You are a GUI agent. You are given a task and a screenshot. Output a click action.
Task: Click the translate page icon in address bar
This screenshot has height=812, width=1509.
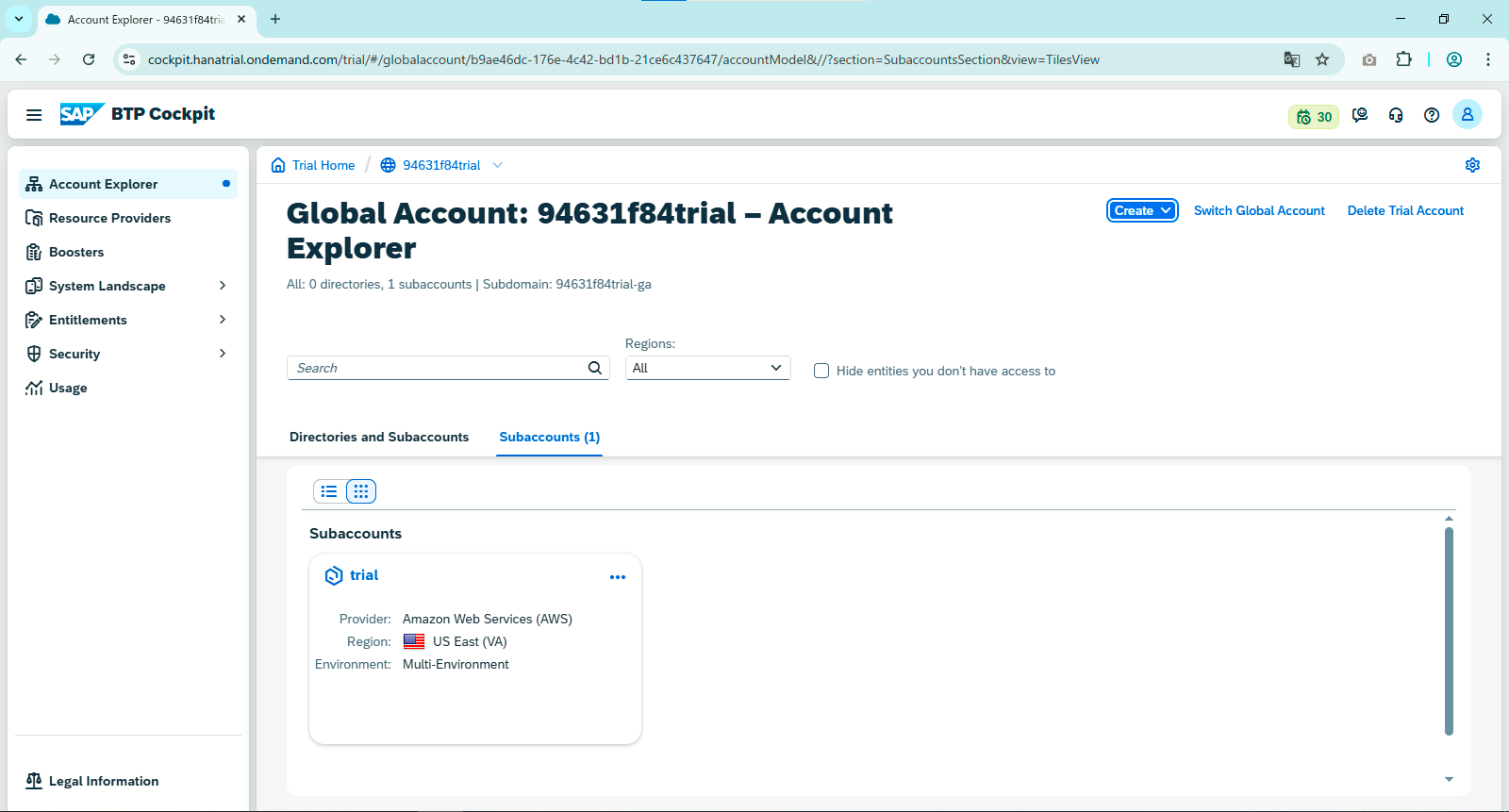[x=1292, y=59]
